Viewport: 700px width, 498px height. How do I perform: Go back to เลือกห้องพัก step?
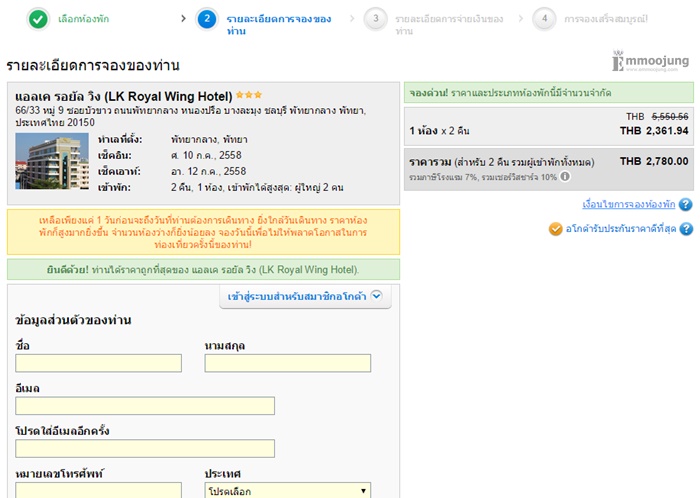[83, 19]
